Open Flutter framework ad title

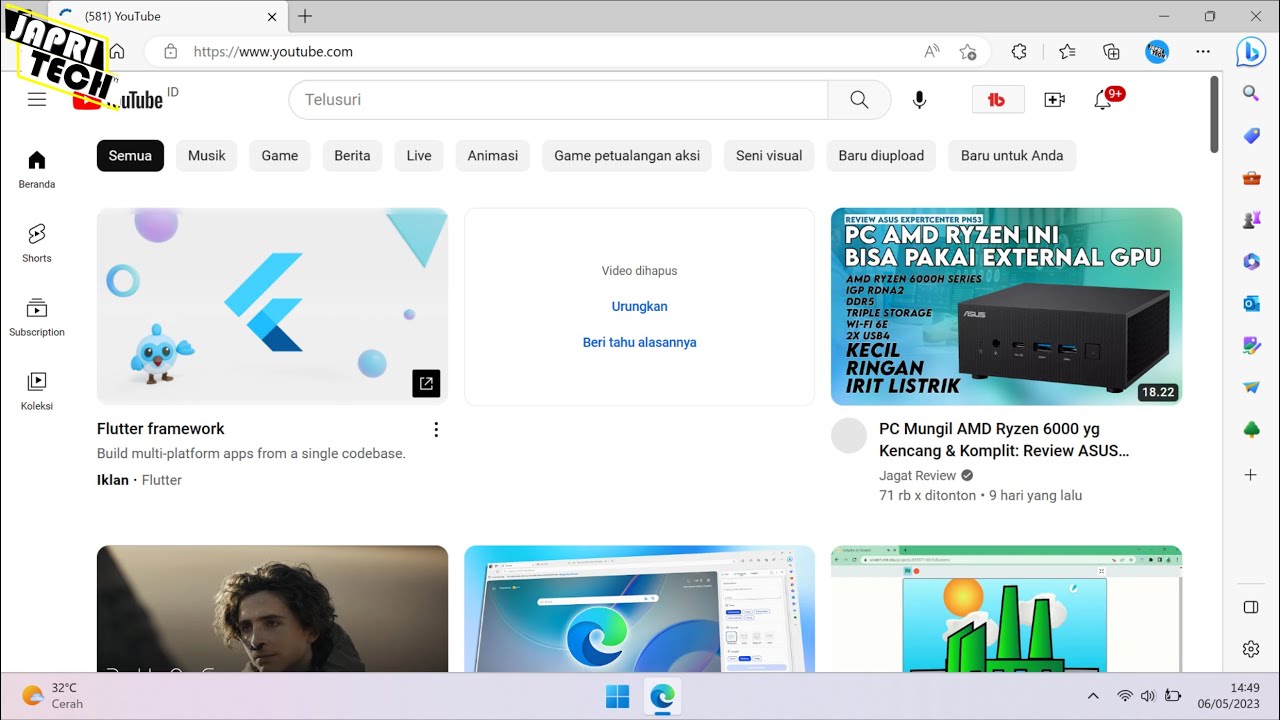pyautogui.click(x=161, y=429)
